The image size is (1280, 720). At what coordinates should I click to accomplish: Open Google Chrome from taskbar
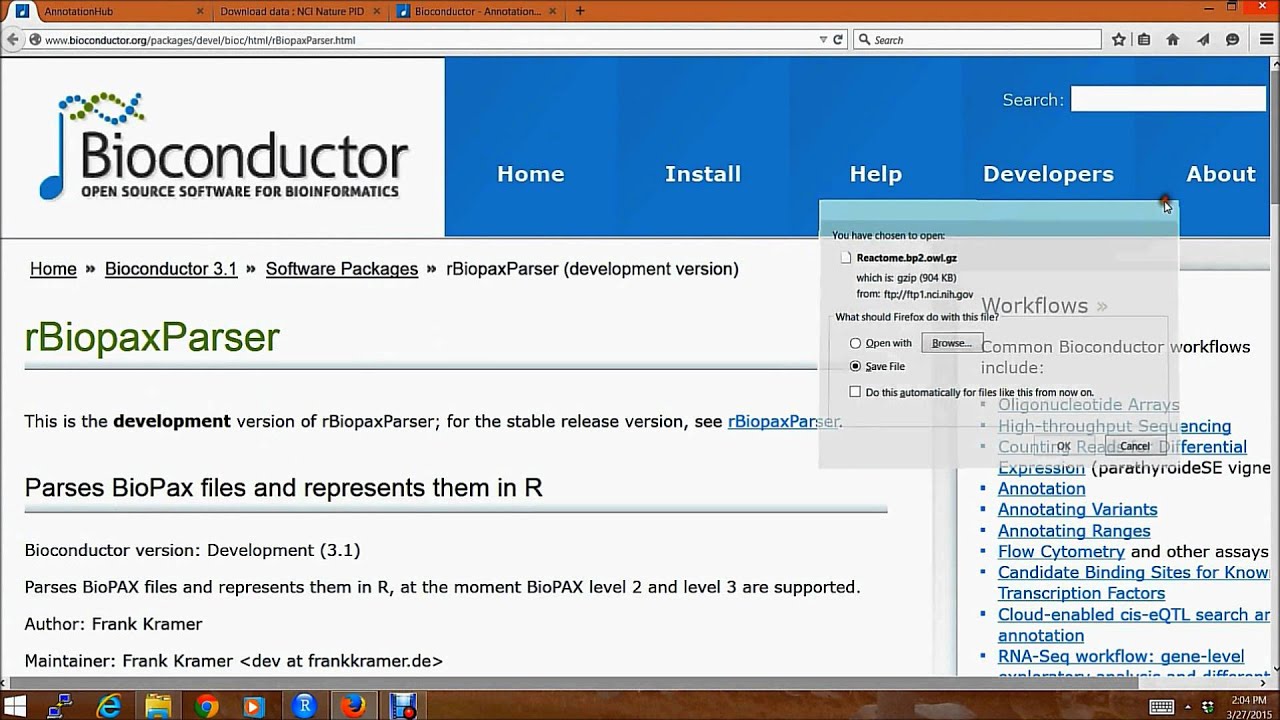[x=207, y=706]
